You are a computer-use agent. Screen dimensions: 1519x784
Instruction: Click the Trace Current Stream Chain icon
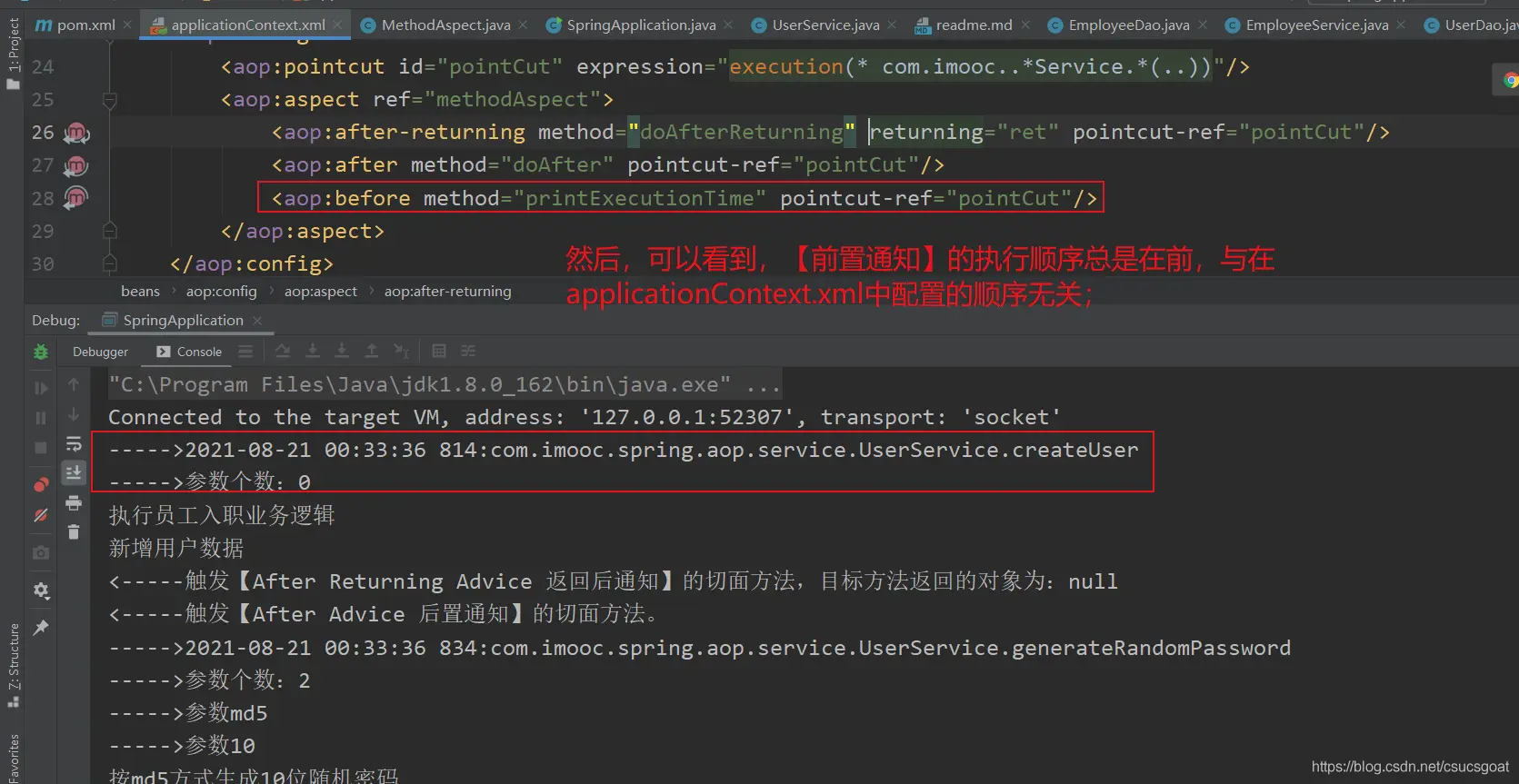[x=468, y=351]
